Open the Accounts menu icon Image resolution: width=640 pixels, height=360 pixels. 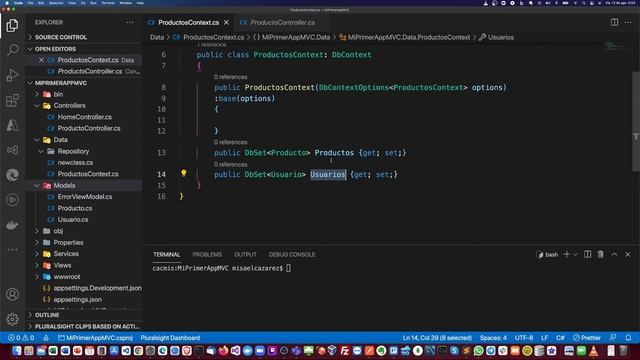pos(12,294)
